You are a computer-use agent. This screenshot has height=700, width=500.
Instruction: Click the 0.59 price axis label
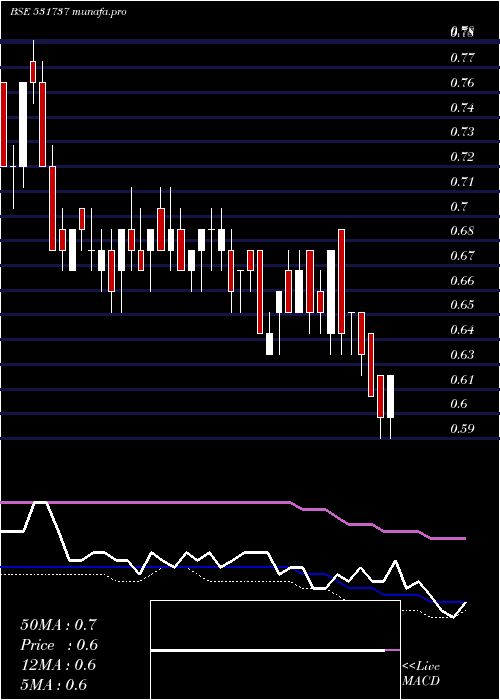[462, 429]
